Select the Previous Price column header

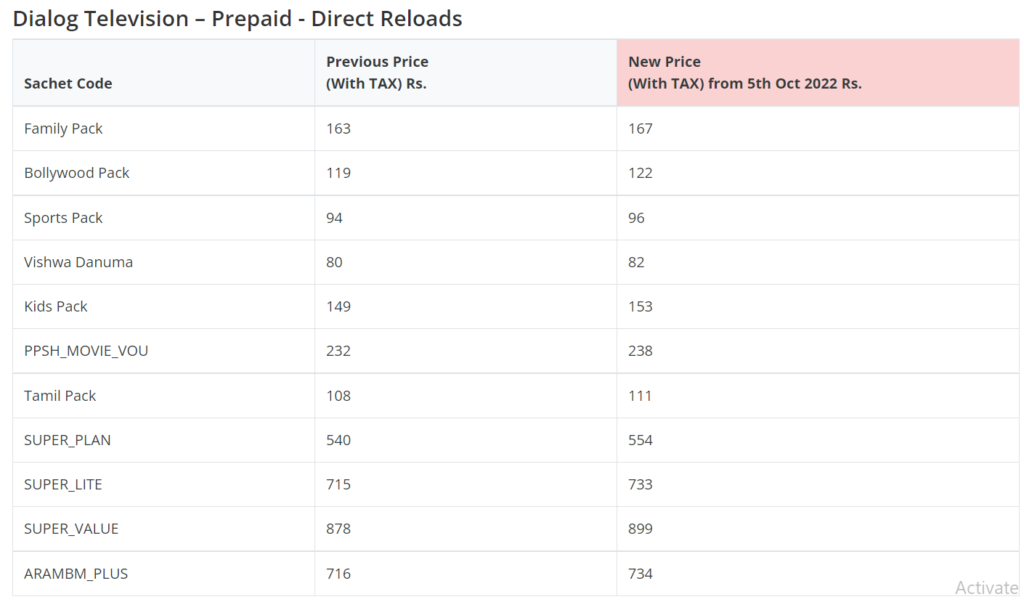coord(377,72)
